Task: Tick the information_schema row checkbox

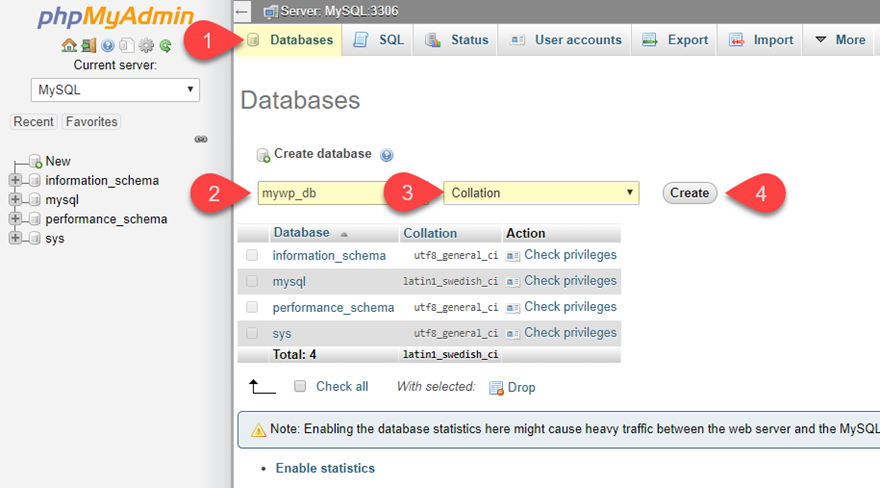Action: pos(252,255)
